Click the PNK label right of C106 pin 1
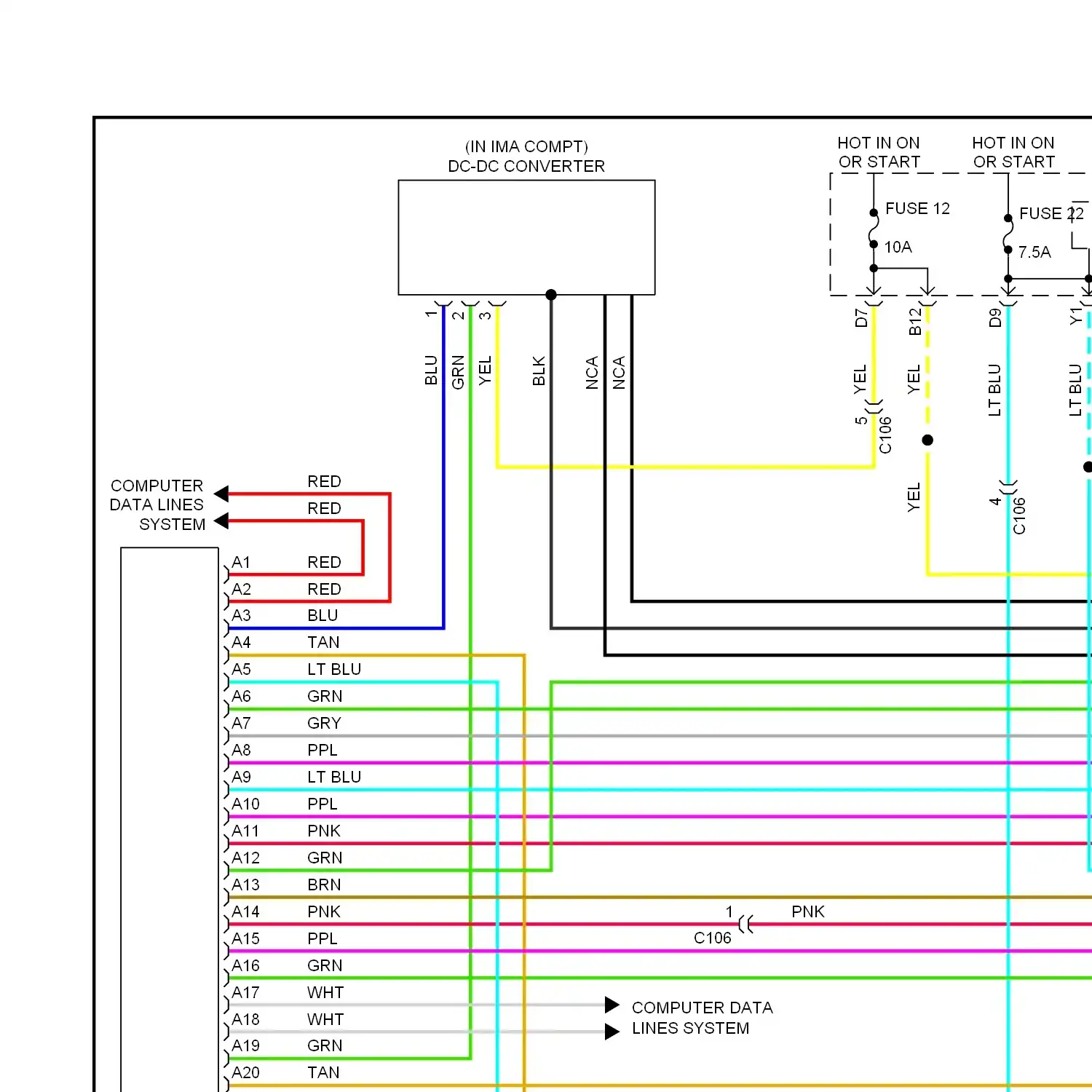The width and height of the screenshot is (1092, 1092). (808, 911)
